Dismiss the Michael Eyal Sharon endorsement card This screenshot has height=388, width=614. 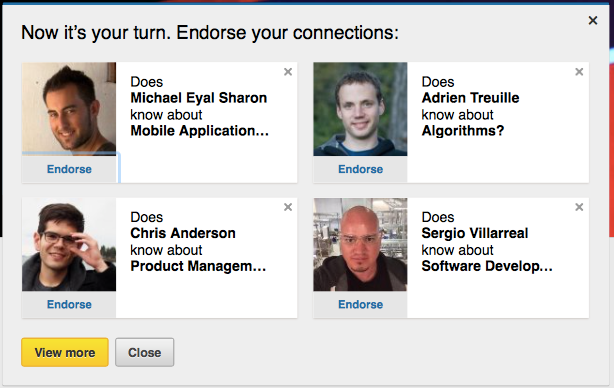pos(288,72)
